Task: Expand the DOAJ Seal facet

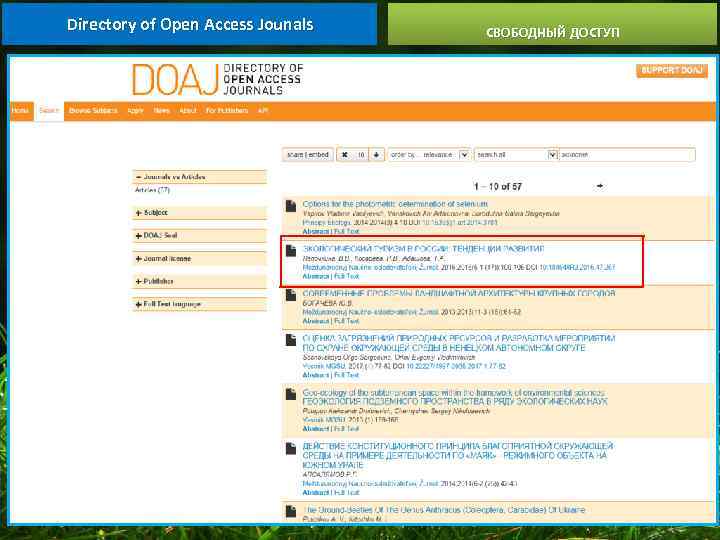Action: [199, 236]
